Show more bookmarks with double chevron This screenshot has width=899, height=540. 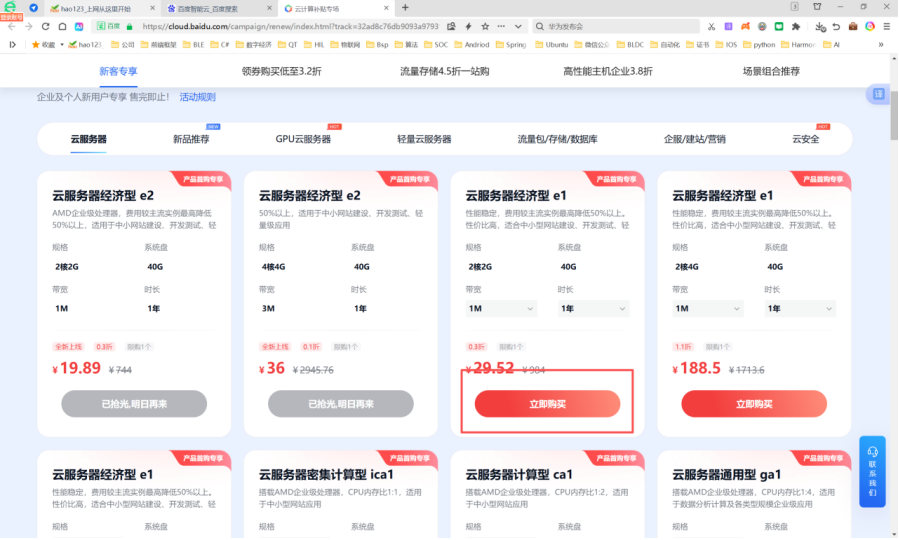pyautogui.click(x=881, y=44)
